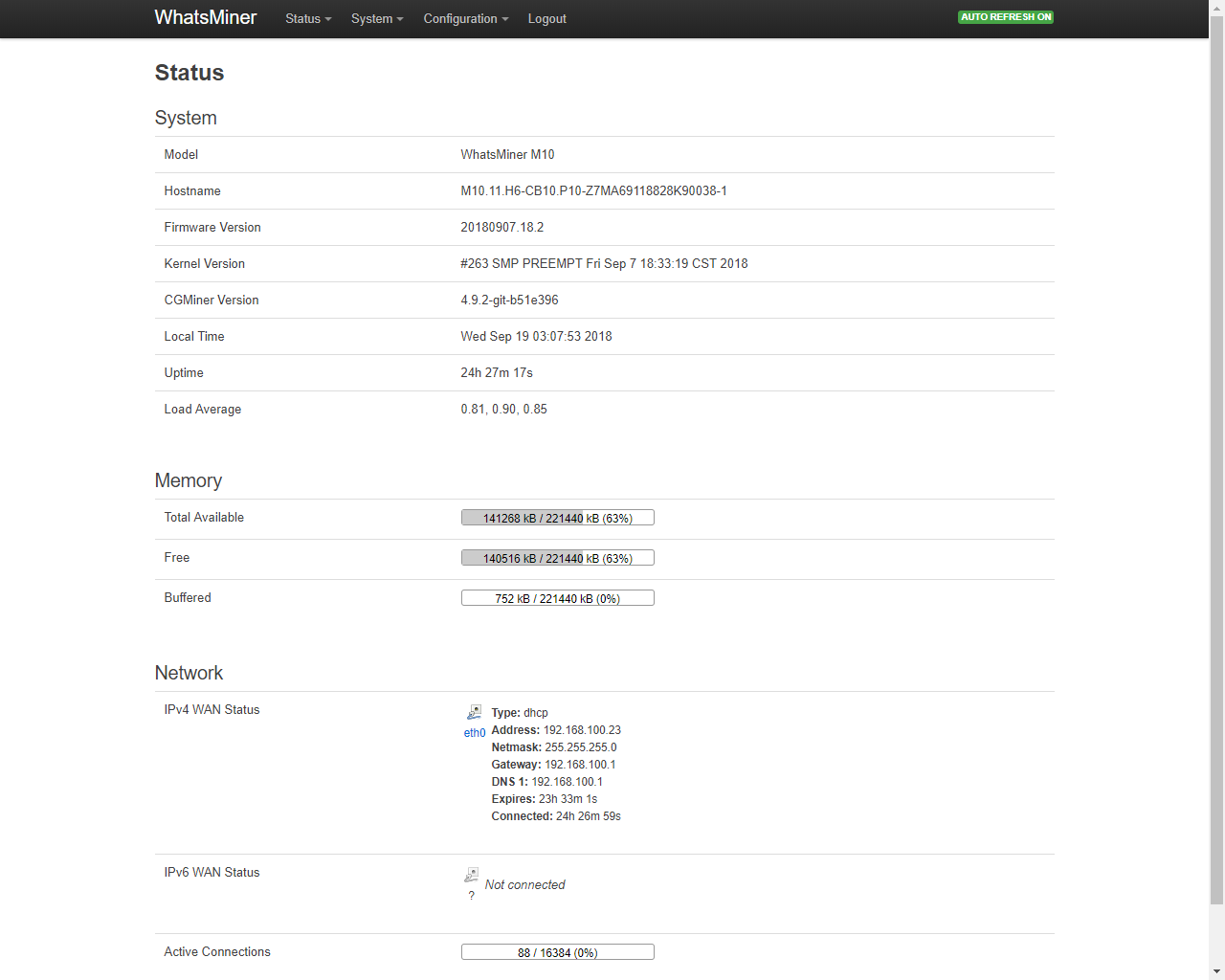The image size is (1225, 980).
Task: Click the Buffered memory progress bar
Action: tap(558, 598)
